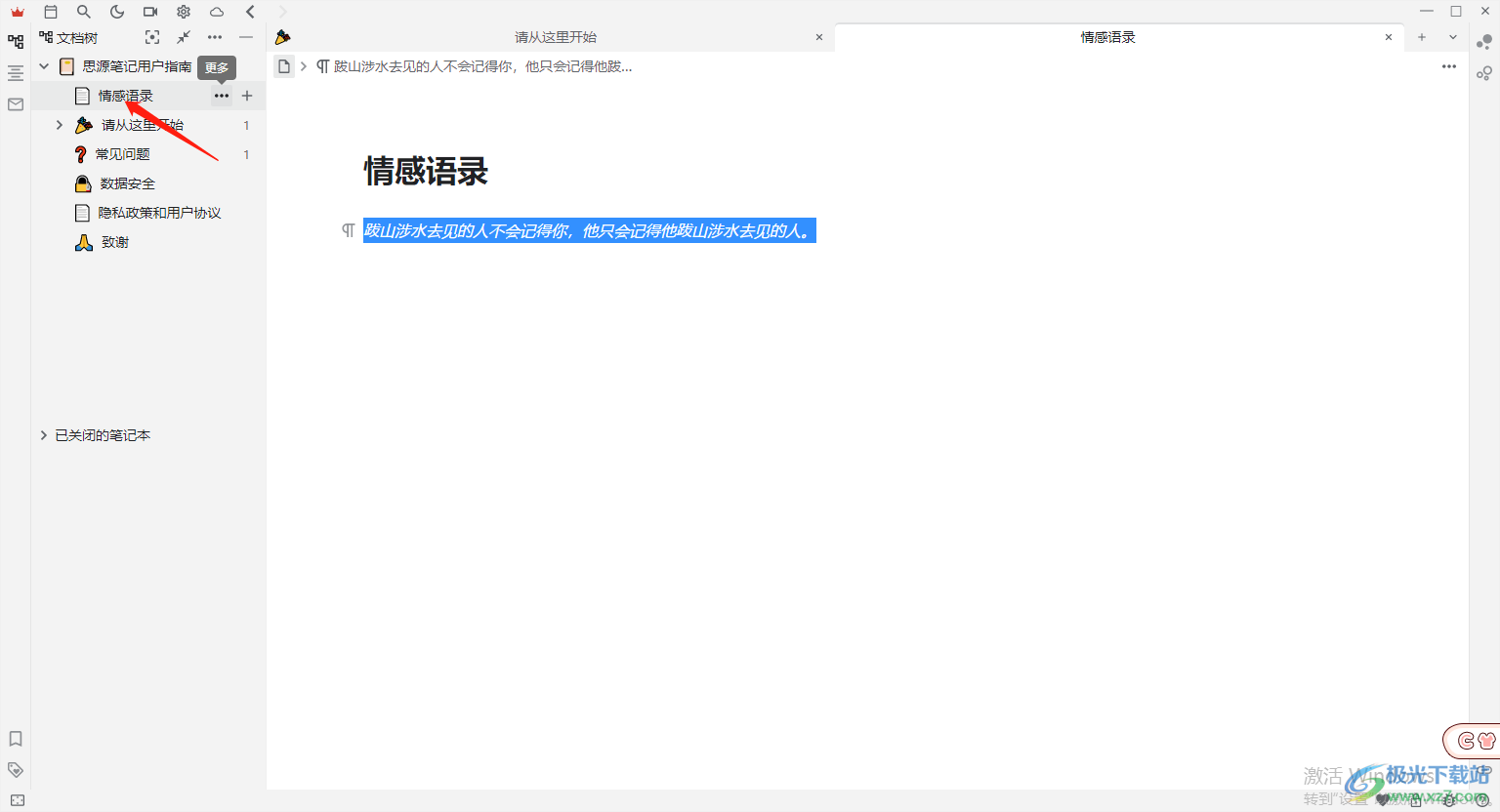Expand the 已关闭的笔记本 section
The height and width of the screenshot is (812, 1500).
44,435
